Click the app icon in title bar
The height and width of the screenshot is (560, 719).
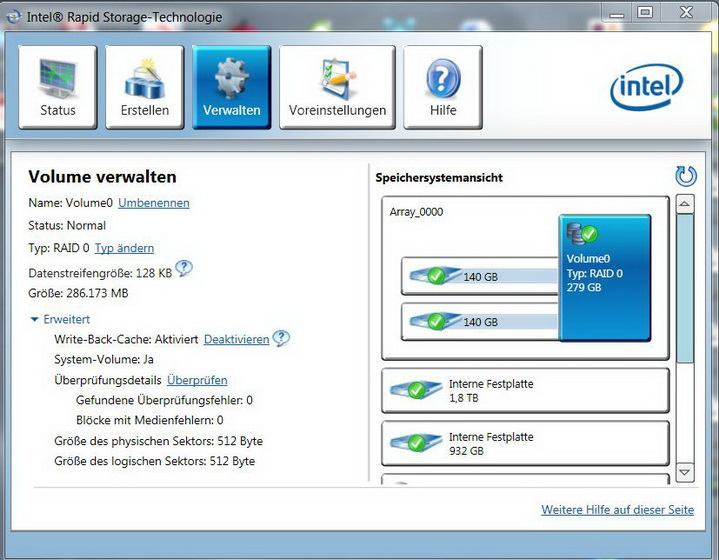point(14,17)
